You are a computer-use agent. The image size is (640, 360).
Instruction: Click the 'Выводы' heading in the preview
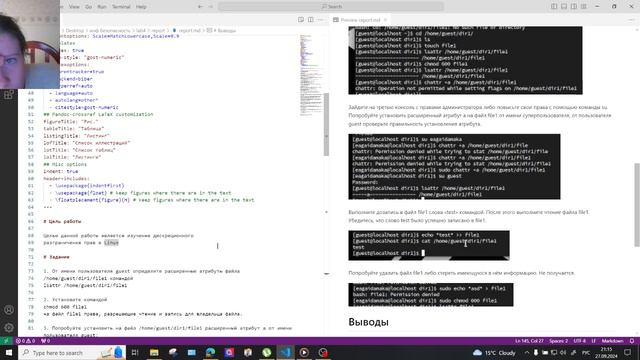click(x=368, y=322)
